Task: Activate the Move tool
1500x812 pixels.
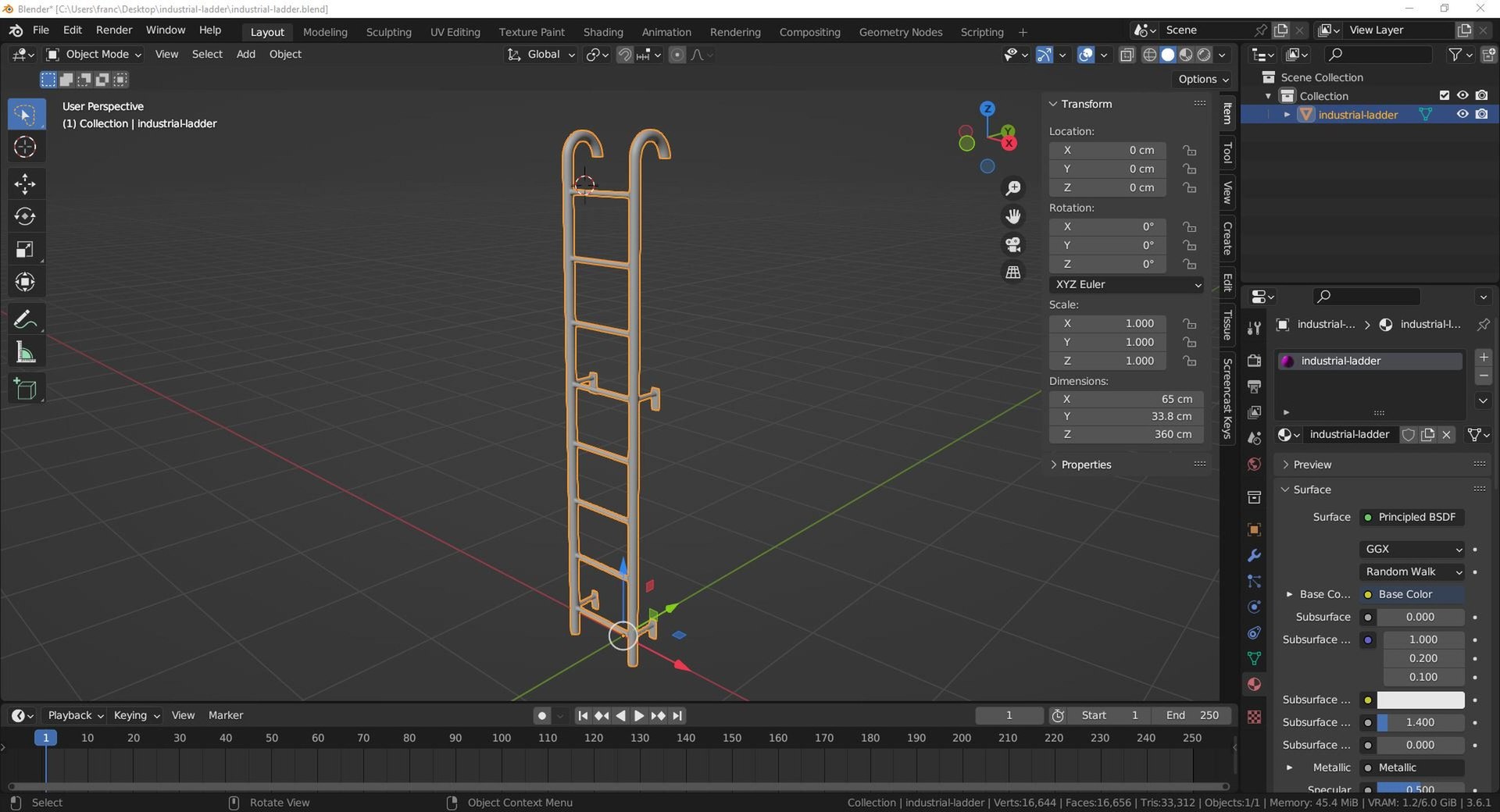Action: click(25, 184)
